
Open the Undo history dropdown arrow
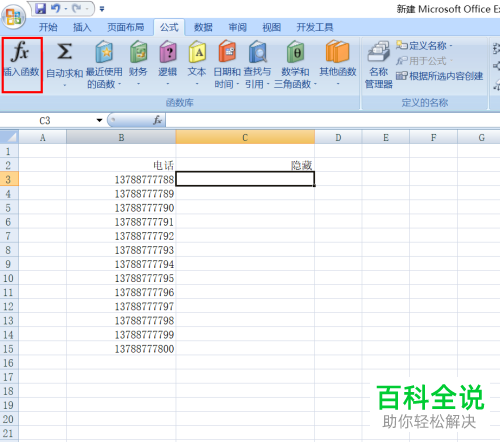click(x=66, y=9)
